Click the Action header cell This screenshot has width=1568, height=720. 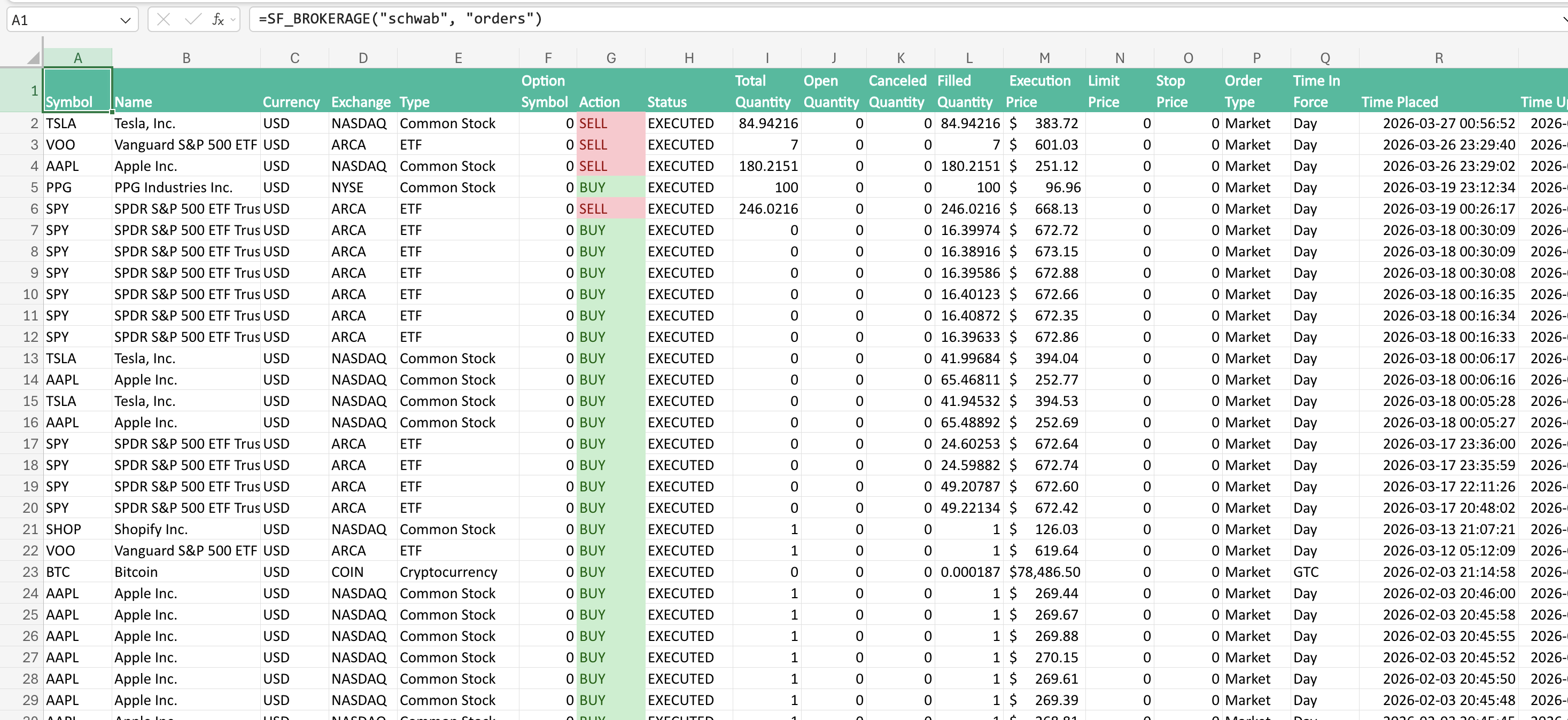[x=611, y=90]
